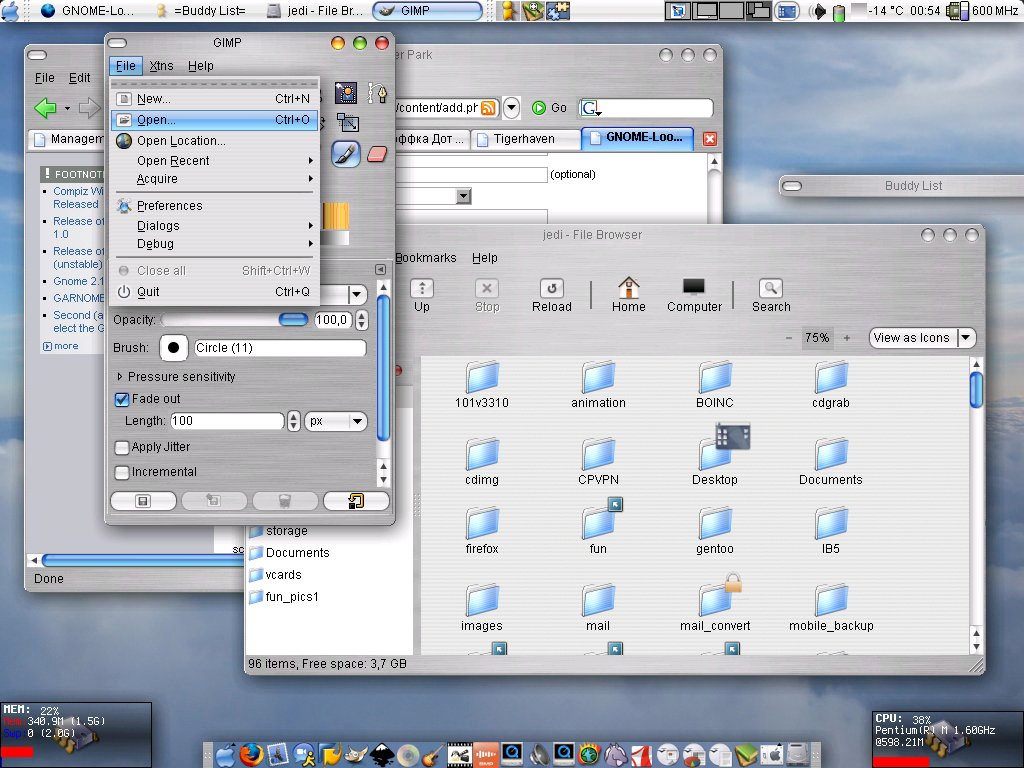Click the orange RSS feed icon in address bar
1024x768 pixels.
(488, 108)
